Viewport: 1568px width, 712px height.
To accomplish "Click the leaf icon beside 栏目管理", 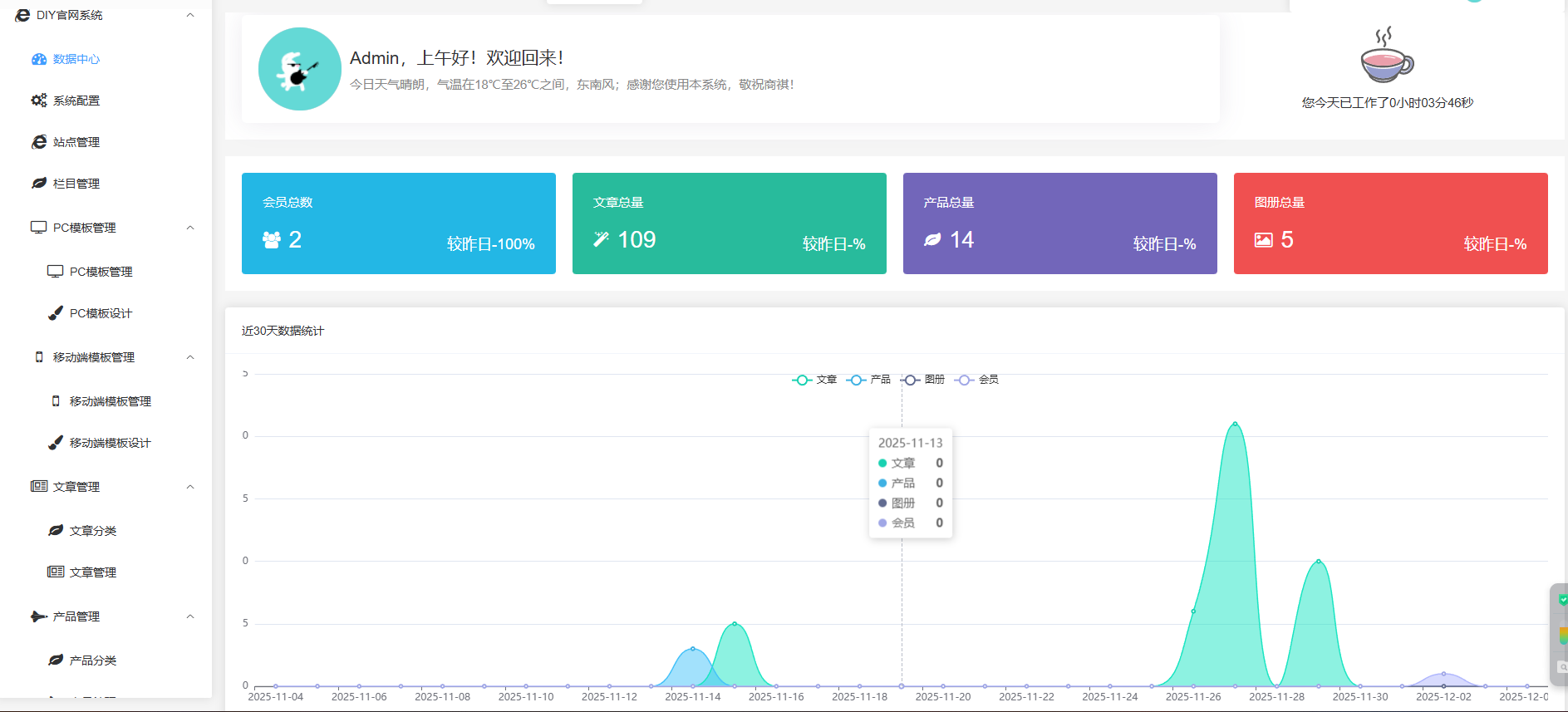I will click(38, 184).
